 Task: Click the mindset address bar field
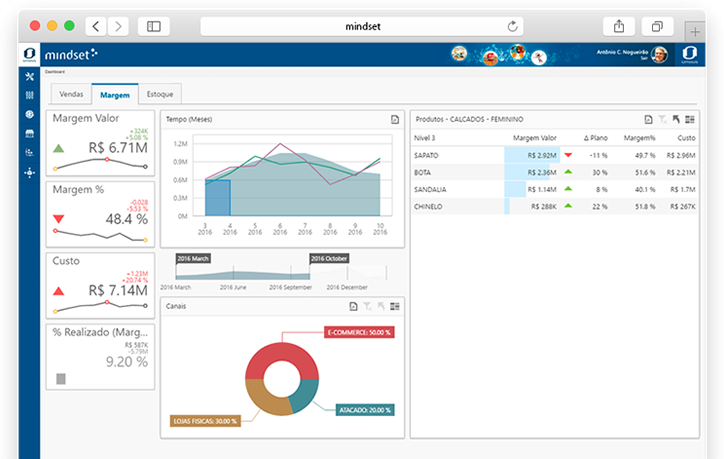[362, 26]
